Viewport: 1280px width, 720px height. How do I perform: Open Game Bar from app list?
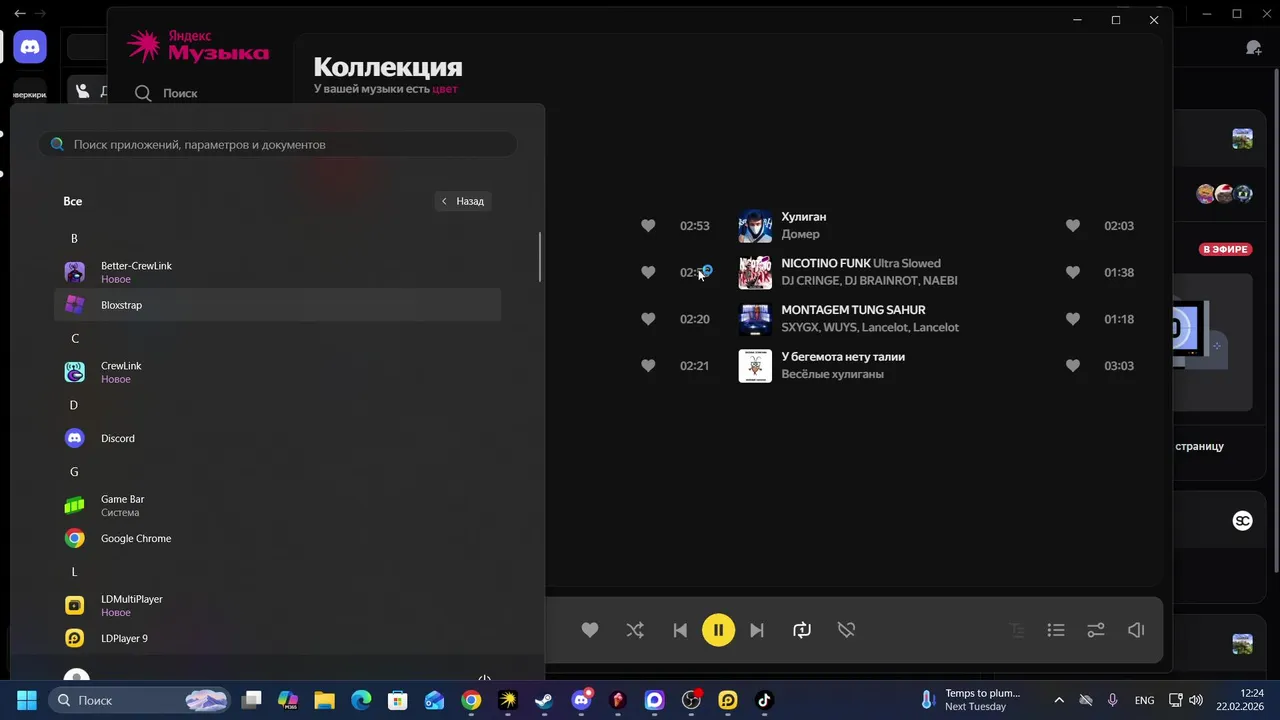[277, 505]
